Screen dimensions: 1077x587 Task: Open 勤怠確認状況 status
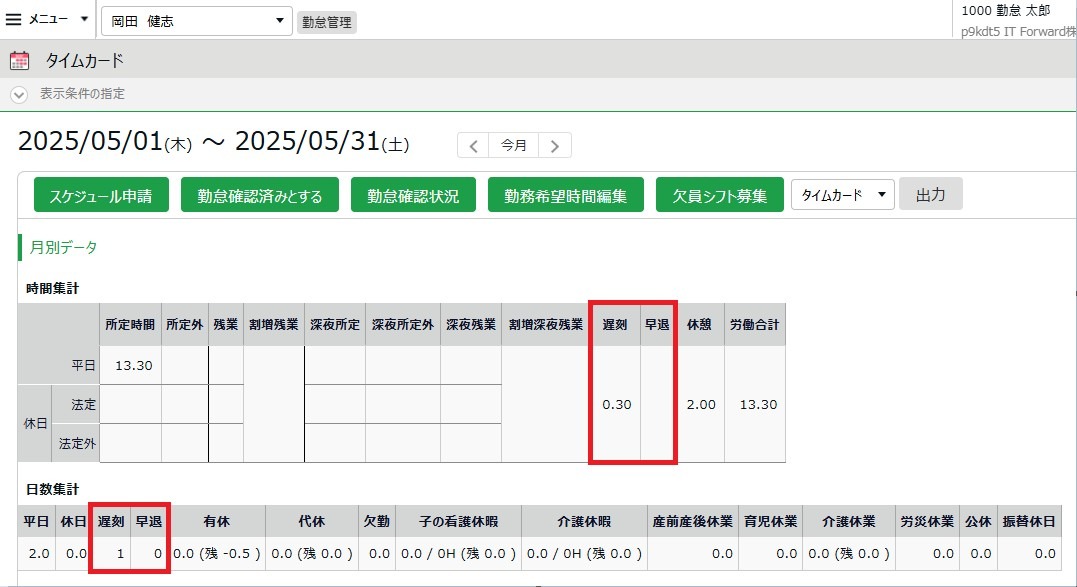tap(413, 195)
